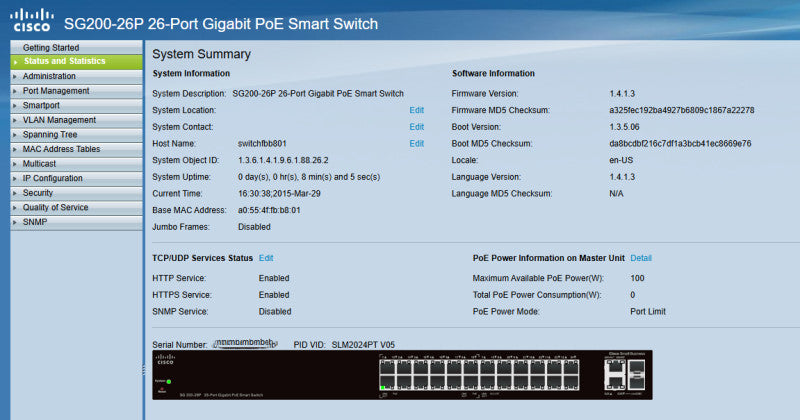Image resolution: width=800 pixels, height=420 pixels.
Task: Expand the Smartport arrow
Action: point(15,106)
